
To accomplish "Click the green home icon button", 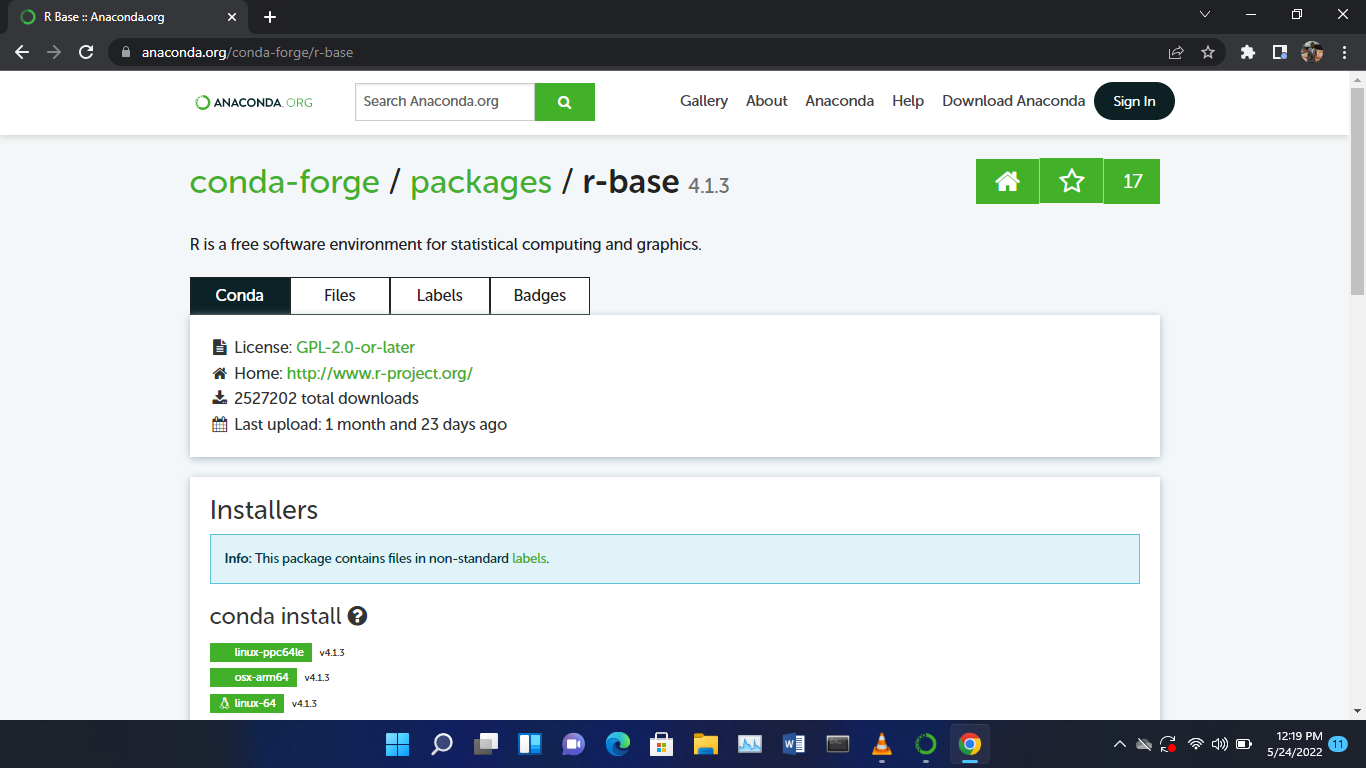I will 1007,181.
